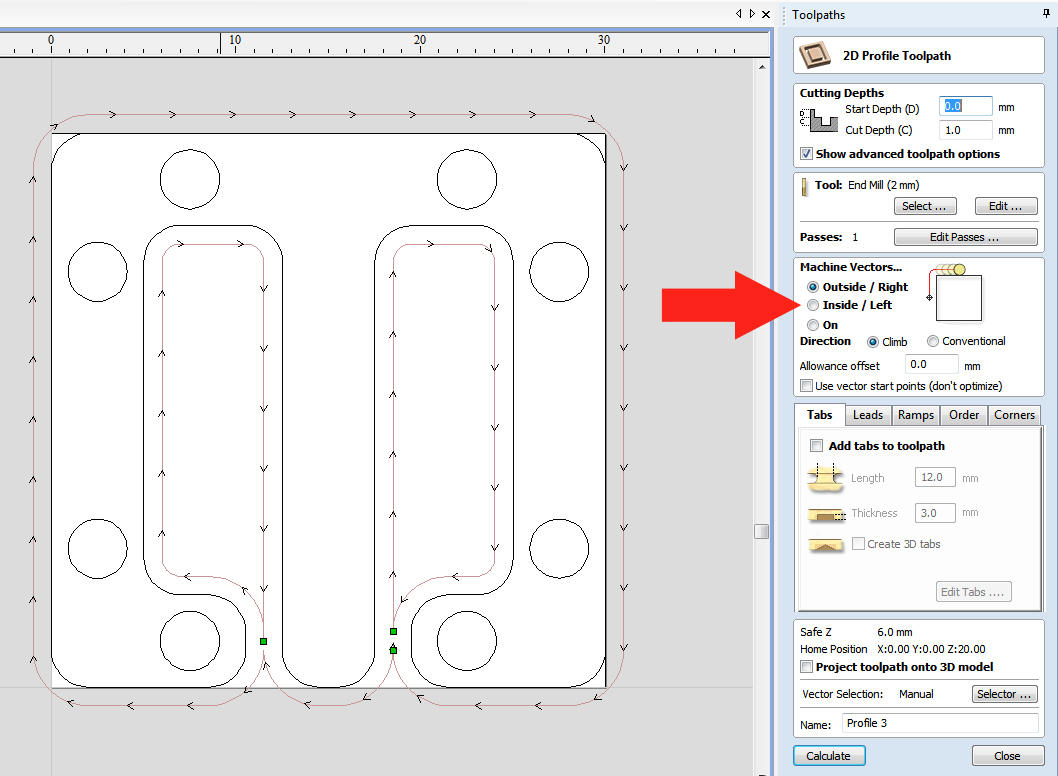The height and width of the screenshot is (776, 1058).
Task: Enable Add tabs to toolpath
Action: tap(816, 446)
